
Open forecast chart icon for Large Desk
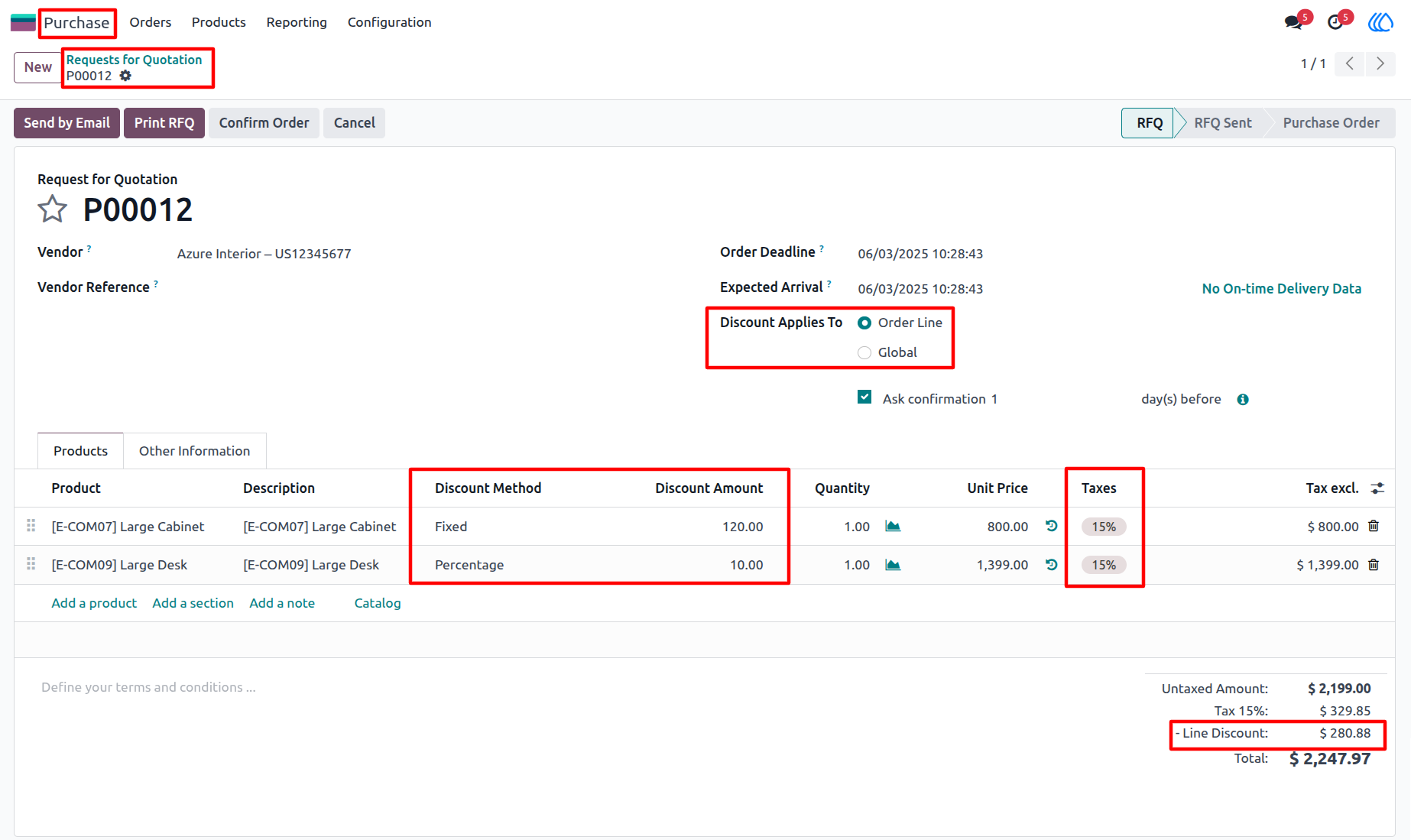[893, 564]
